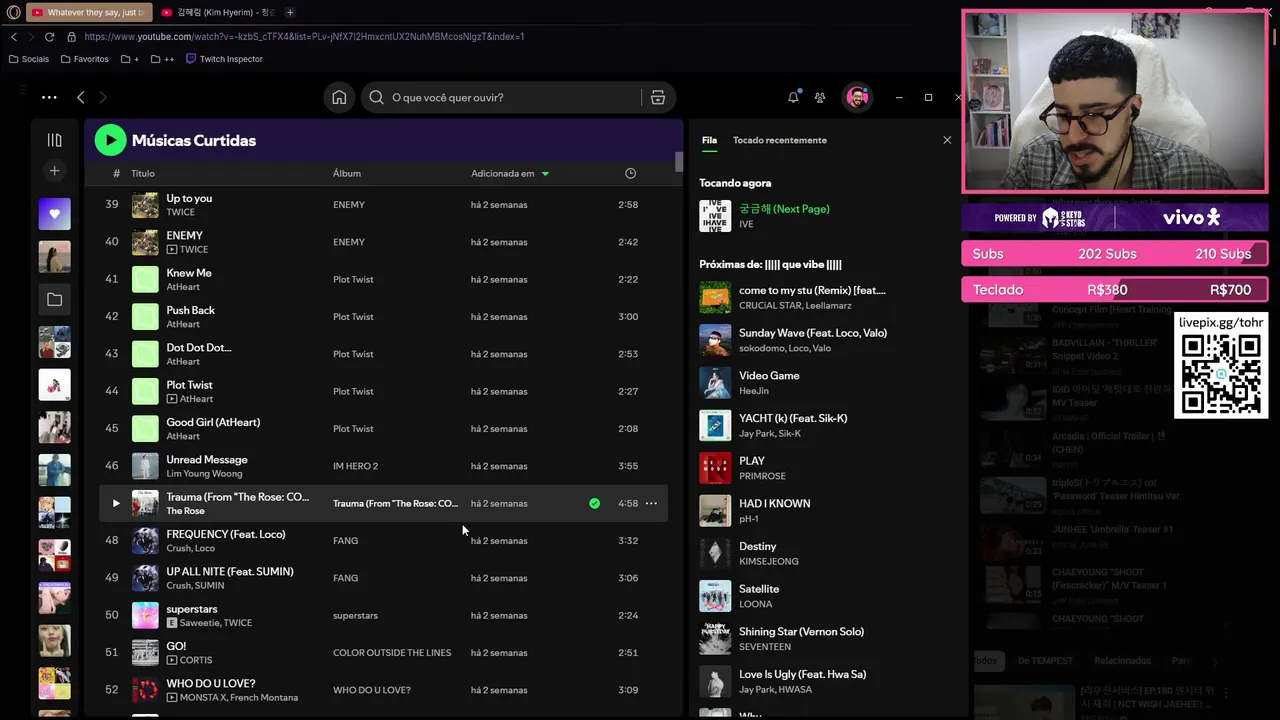Open Spotify notifications bell
The width and height of the screenshot is (1280, 720).
pyautogui.click(x=793, y=97)
